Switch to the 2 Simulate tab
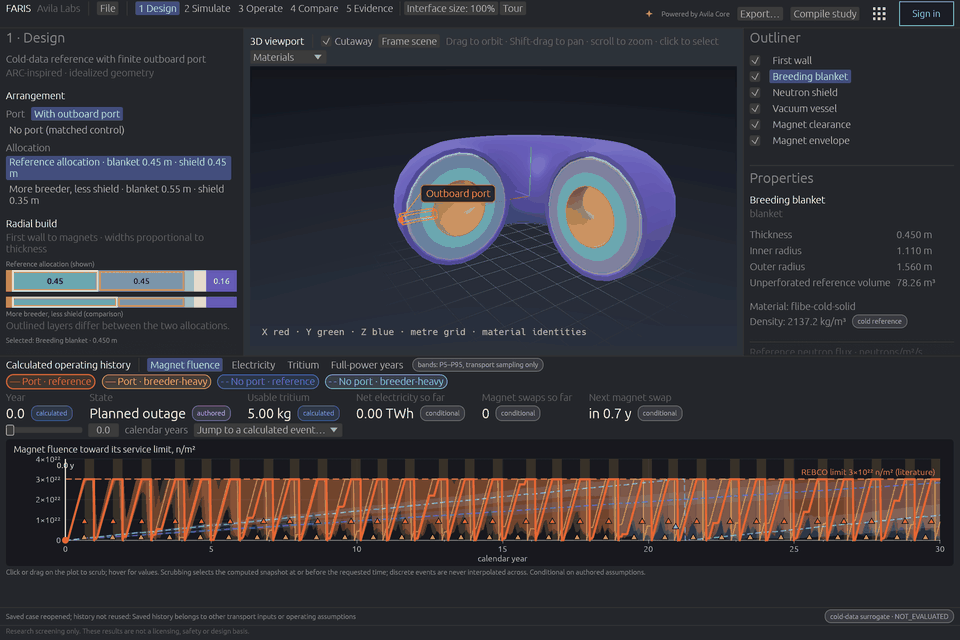The height and width of the screenshot is (640, 960). click(x=207, y=9)
